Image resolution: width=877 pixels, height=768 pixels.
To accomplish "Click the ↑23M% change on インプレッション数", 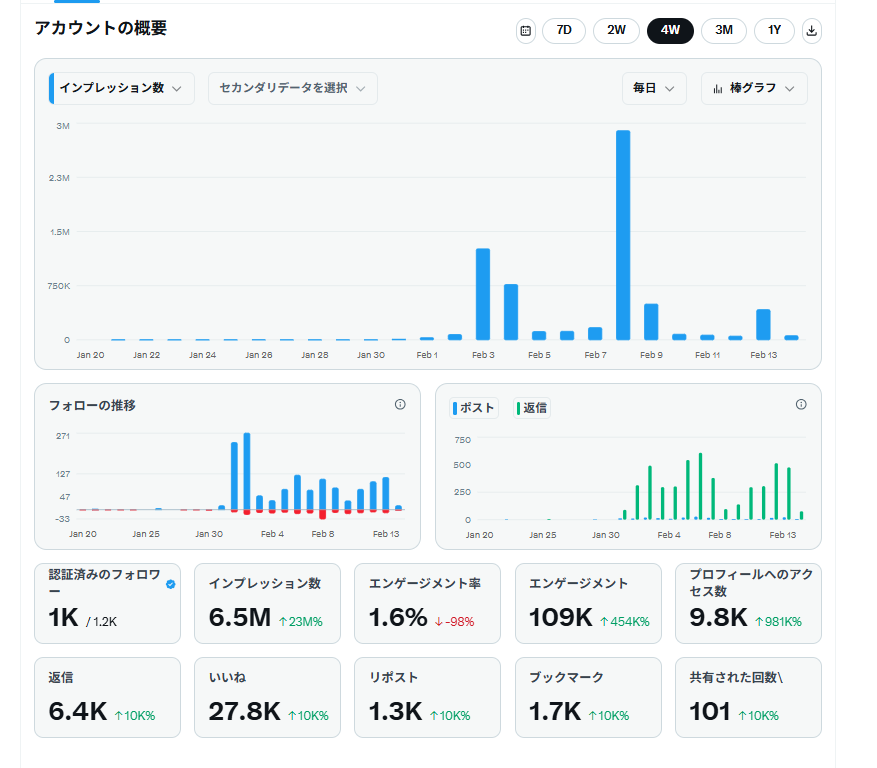I will click(301, 621).
